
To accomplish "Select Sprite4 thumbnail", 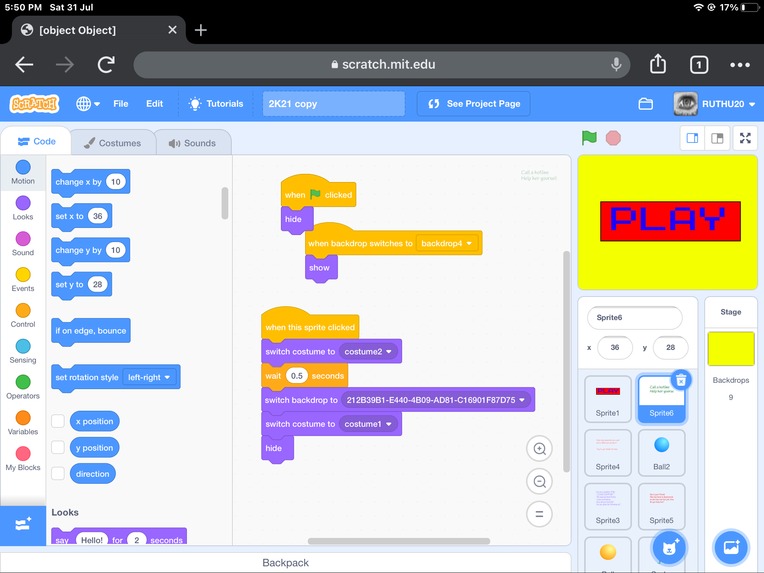I will [608, 452].
